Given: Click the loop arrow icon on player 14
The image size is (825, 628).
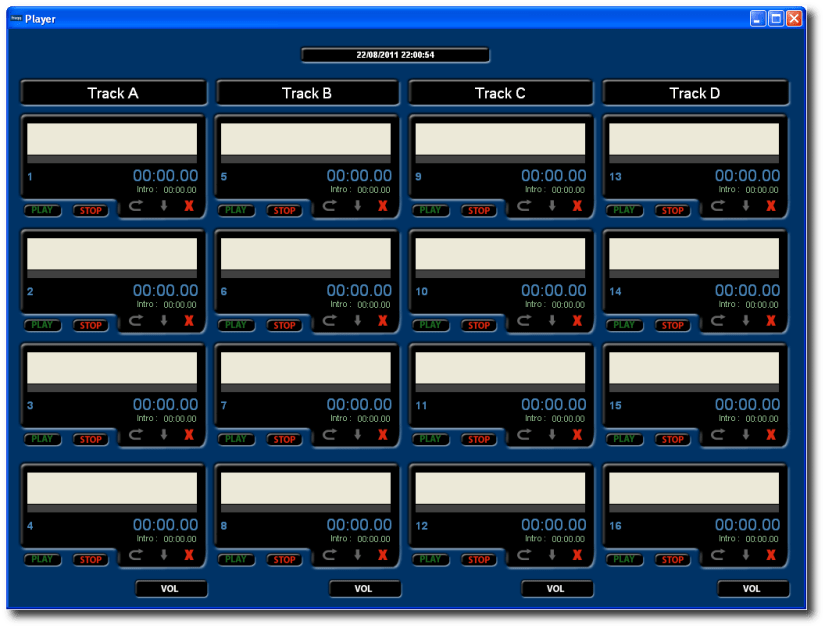Looking at the screenshot, I should 718,321.
